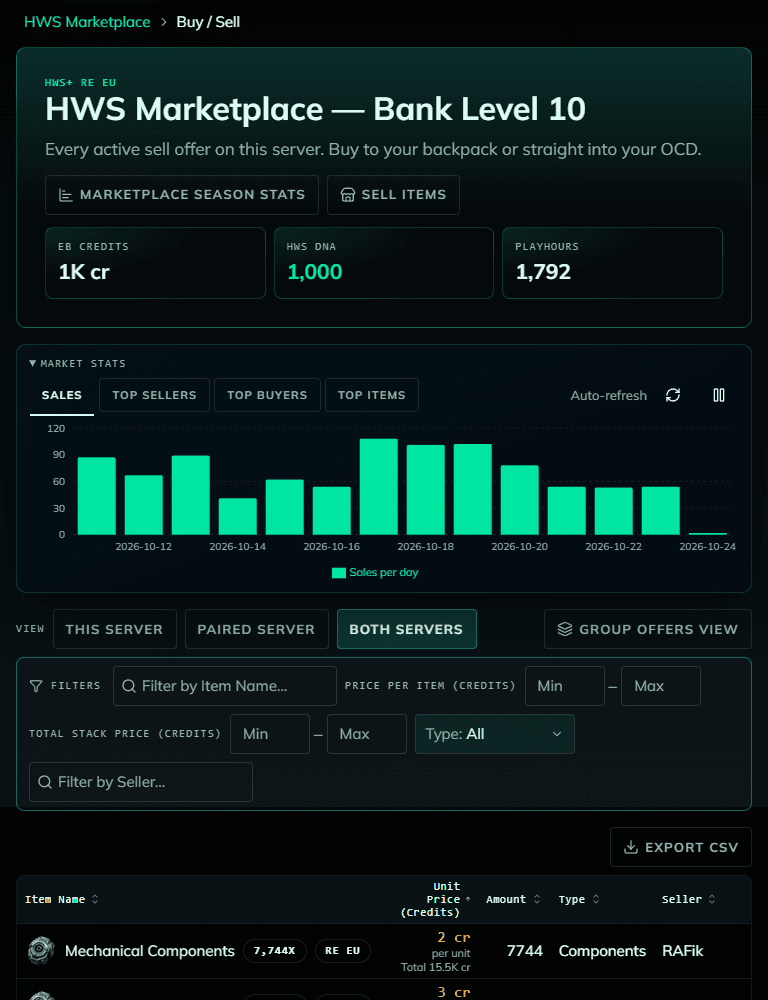This screenshot has width=768, height=1000.
Task: Toggle the Sales per day legend
Action: pos(375,573)
